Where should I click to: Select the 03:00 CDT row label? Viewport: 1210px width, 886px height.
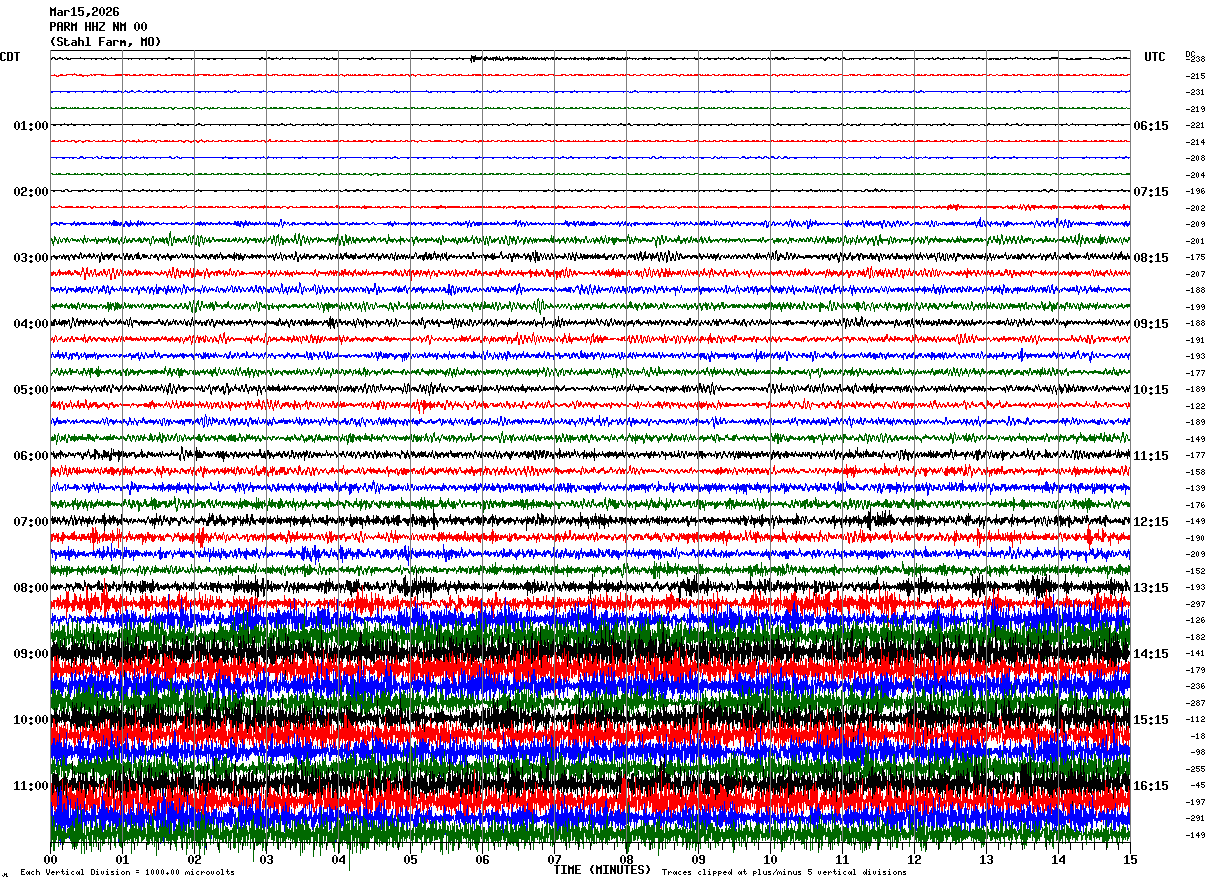click(x=31, y=258)
